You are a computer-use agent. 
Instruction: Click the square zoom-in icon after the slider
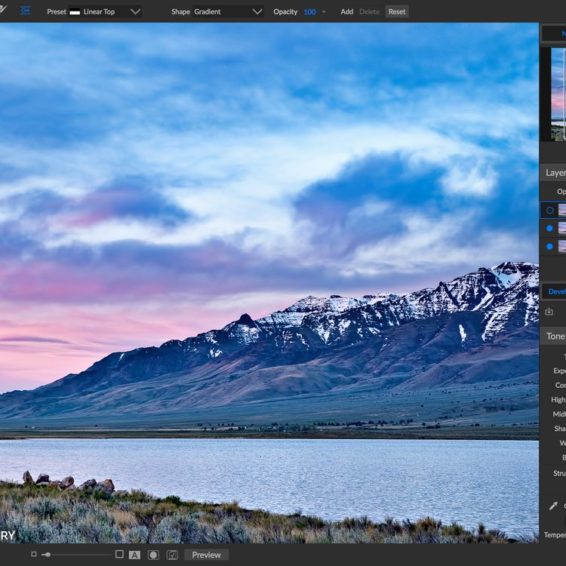[x=119, y=554]
